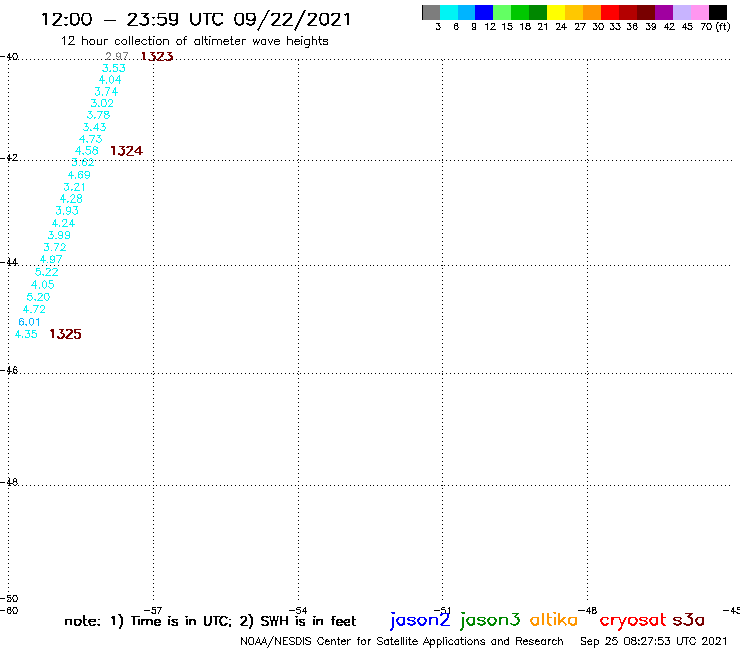Select the purple 42 ft legend swatch
The height and width of the screenshot is (650, 740).
664,12
